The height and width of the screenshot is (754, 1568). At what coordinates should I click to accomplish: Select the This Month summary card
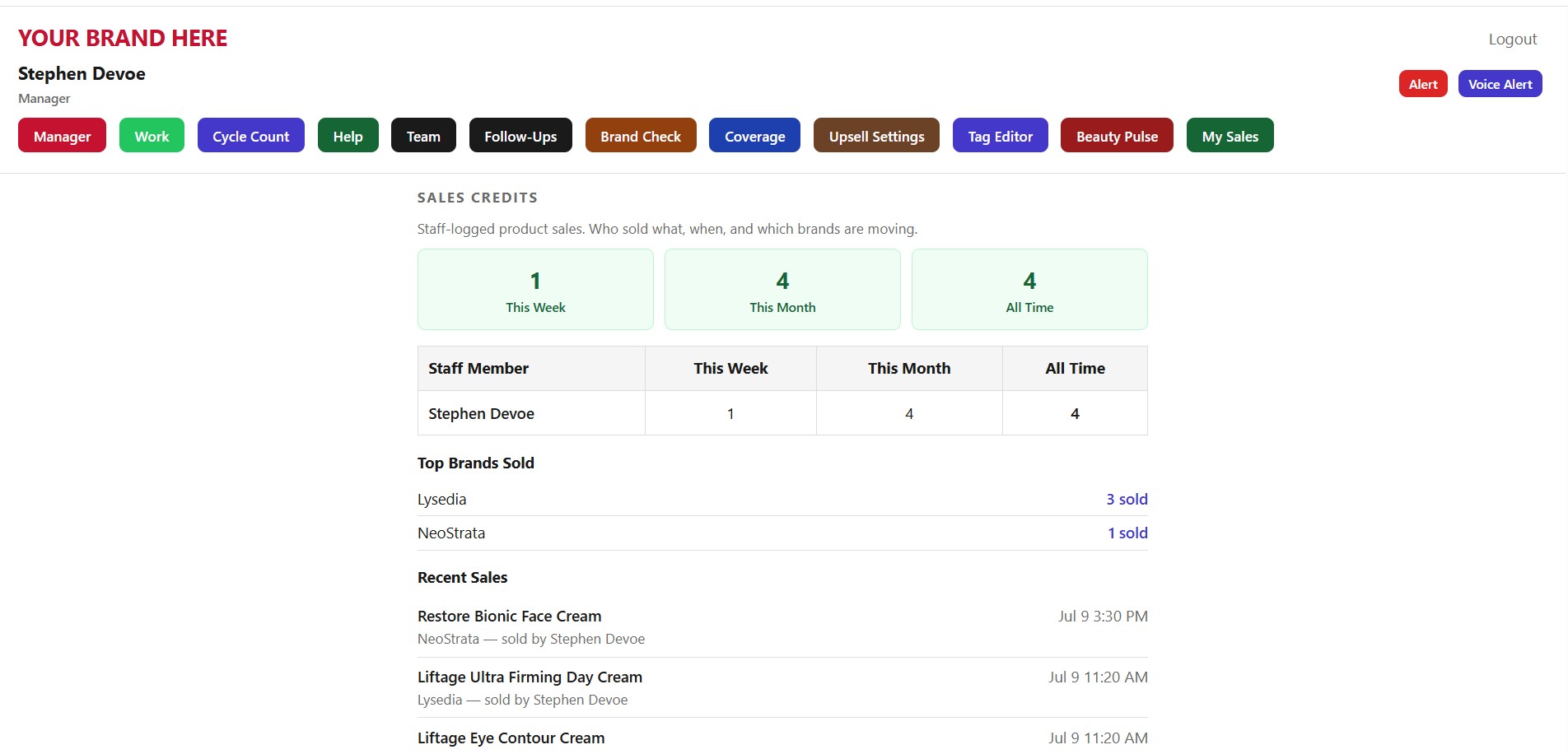[x=782, y=289]
